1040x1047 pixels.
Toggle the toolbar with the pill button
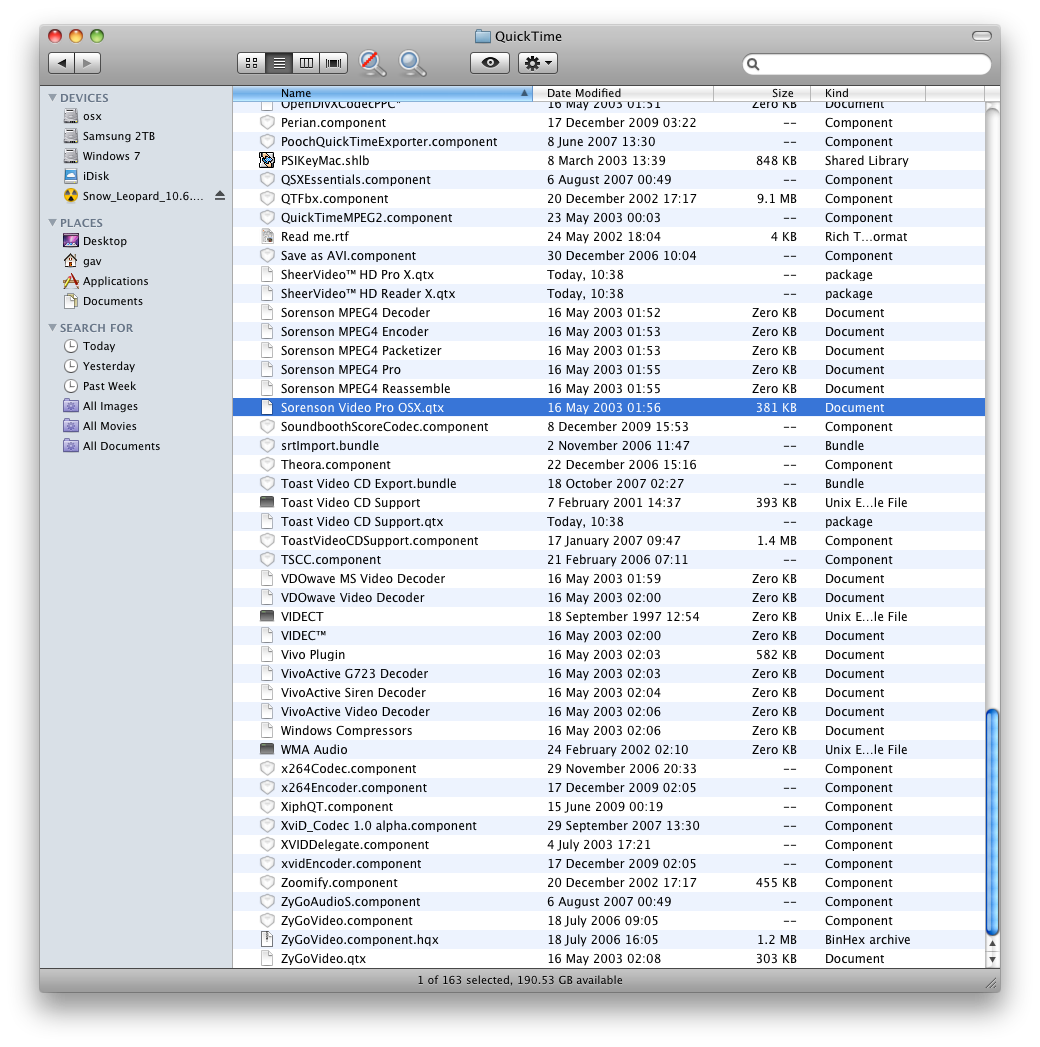point(981,36)
